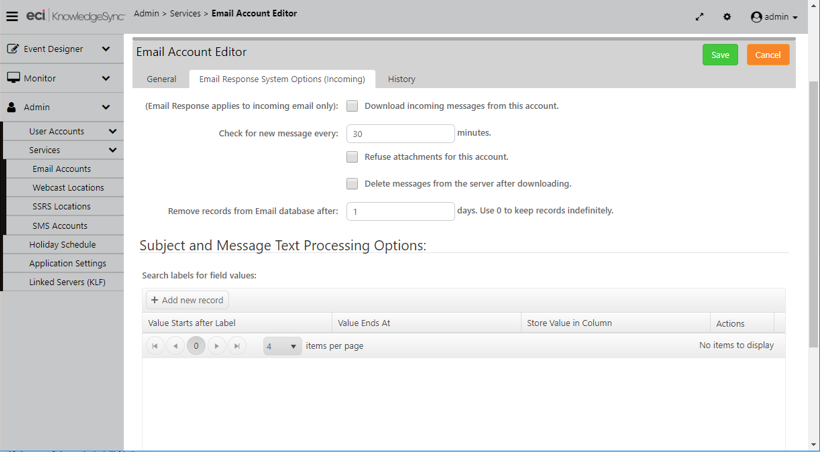
Task: Click the page vertical scrollbar
Action: click(x=813, y=215)
